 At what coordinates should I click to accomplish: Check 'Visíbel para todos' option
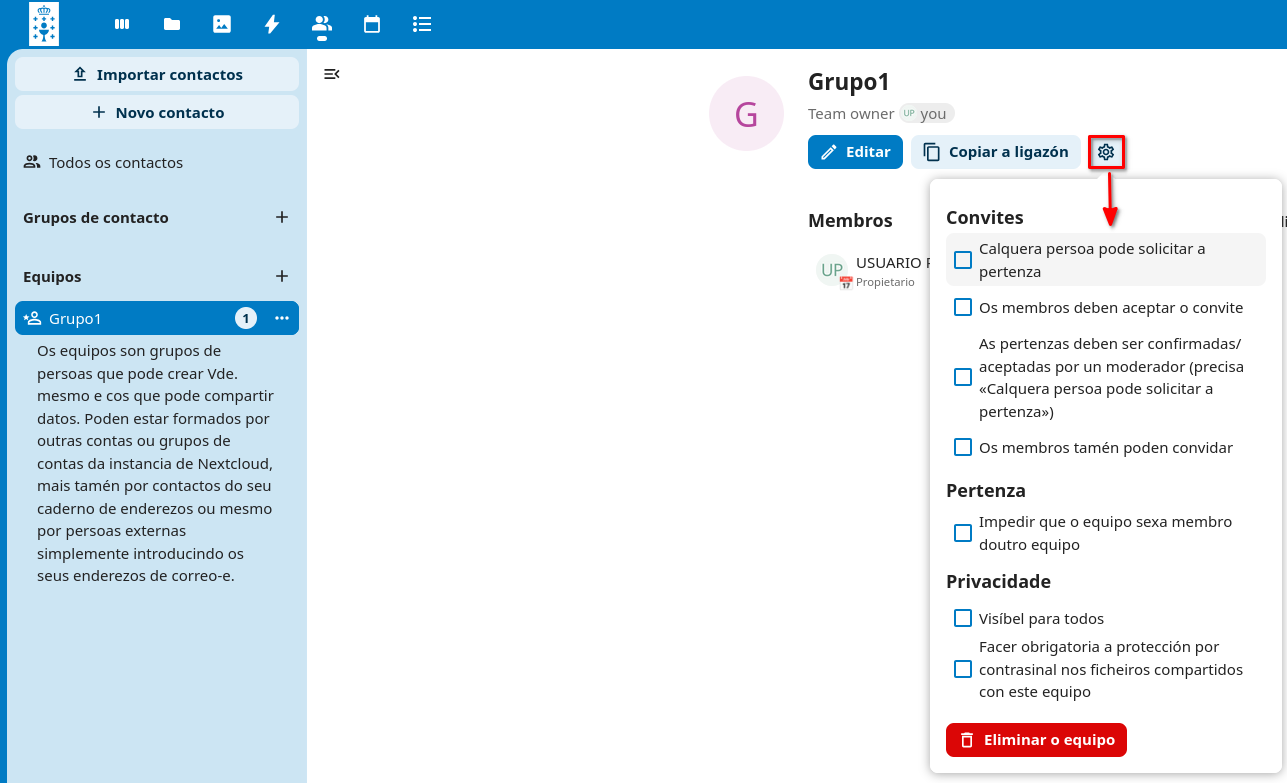963,618
